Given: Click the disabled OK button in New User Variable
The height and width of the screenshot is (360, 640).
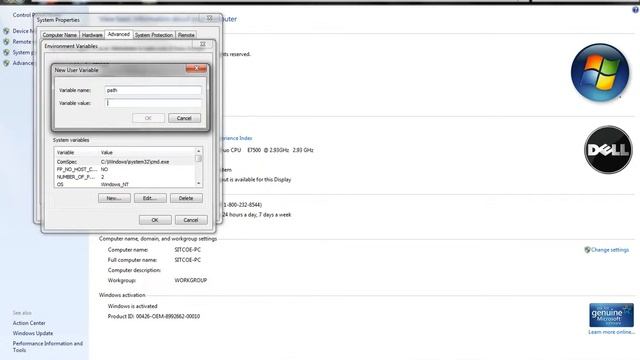Looking at the screenshot, I should (148, 118).
